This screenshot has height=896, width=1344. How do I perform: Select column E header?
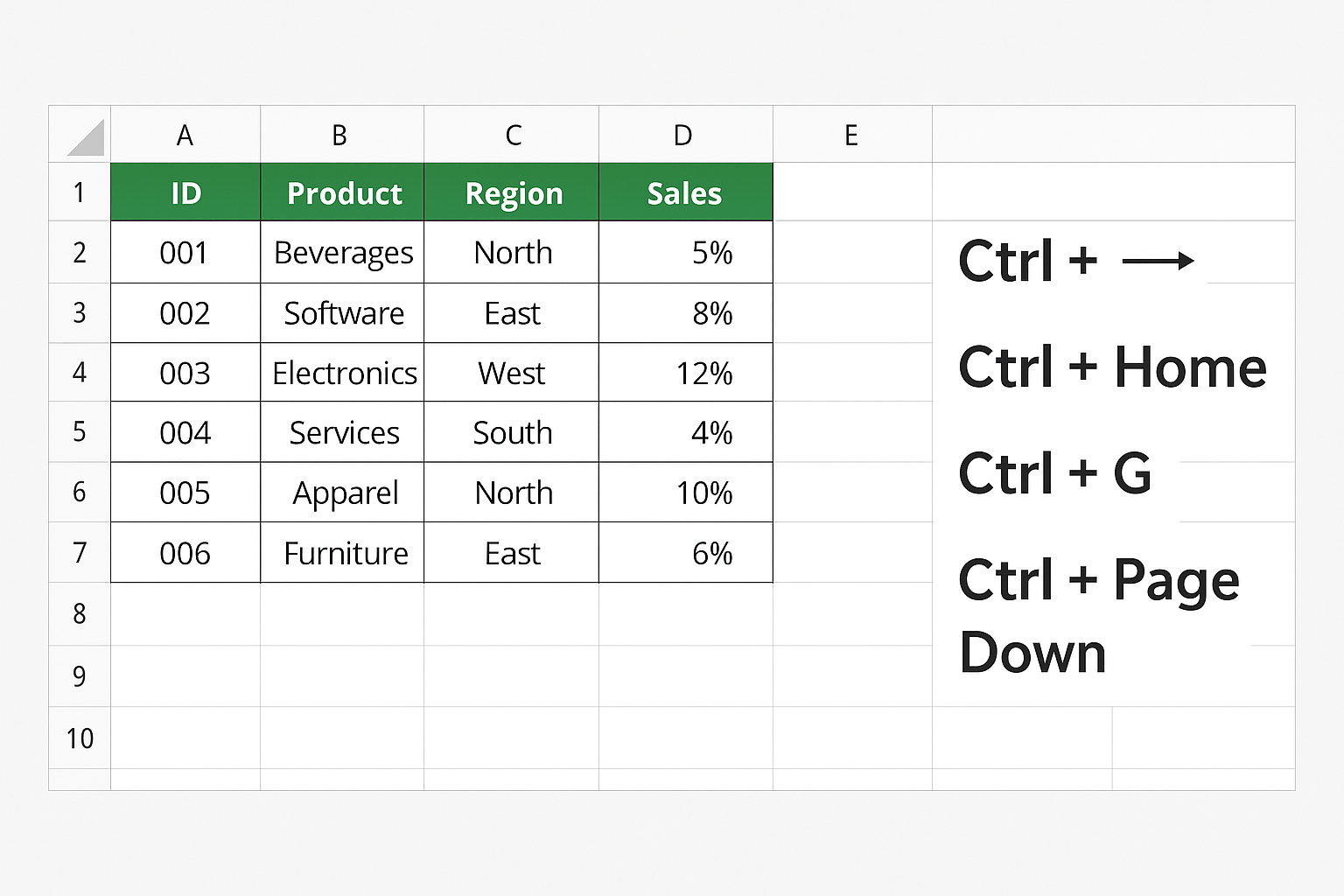853,135
